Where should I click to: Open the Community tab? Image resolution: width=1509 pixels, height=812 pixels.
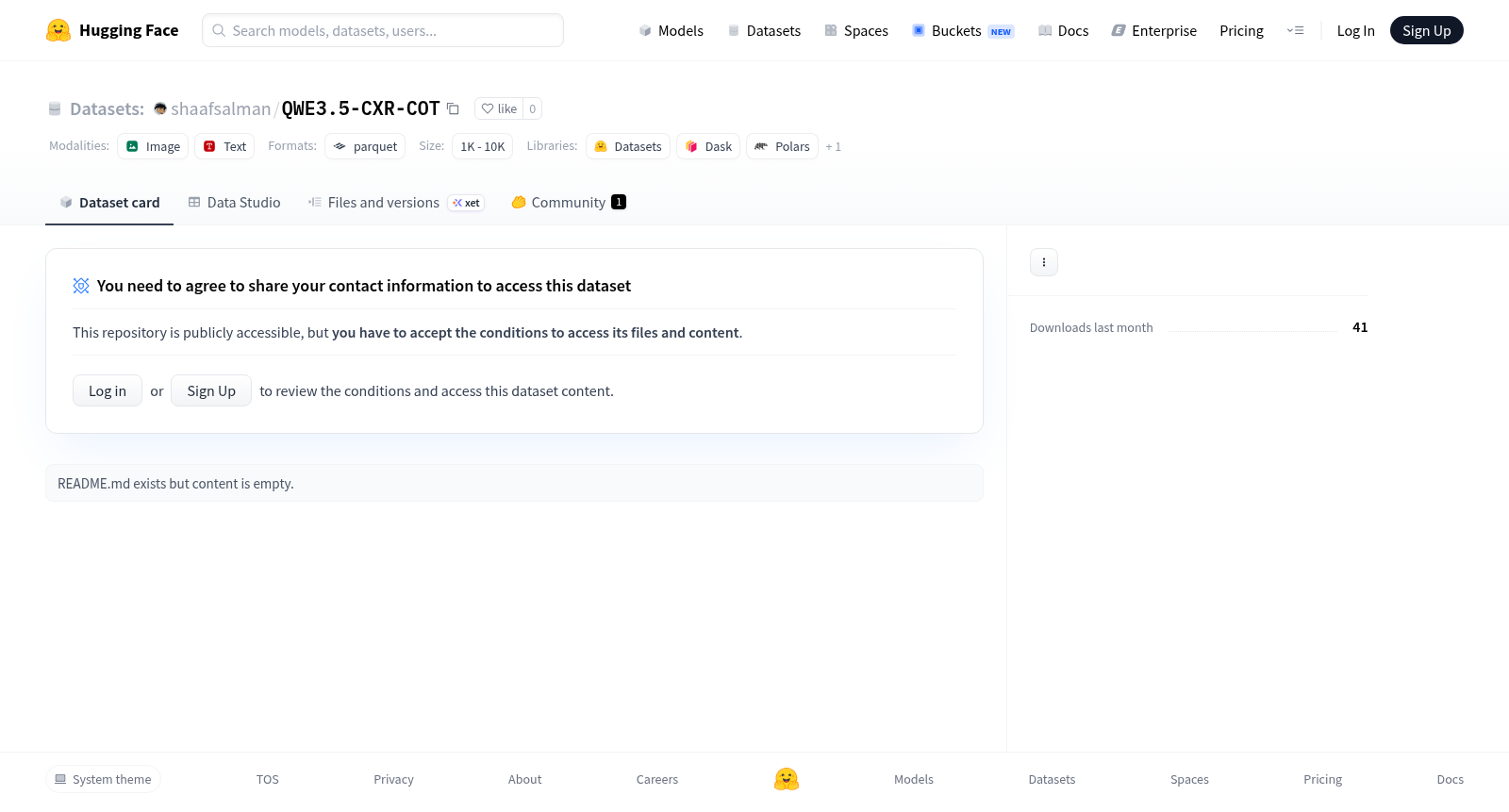(569, 203)
